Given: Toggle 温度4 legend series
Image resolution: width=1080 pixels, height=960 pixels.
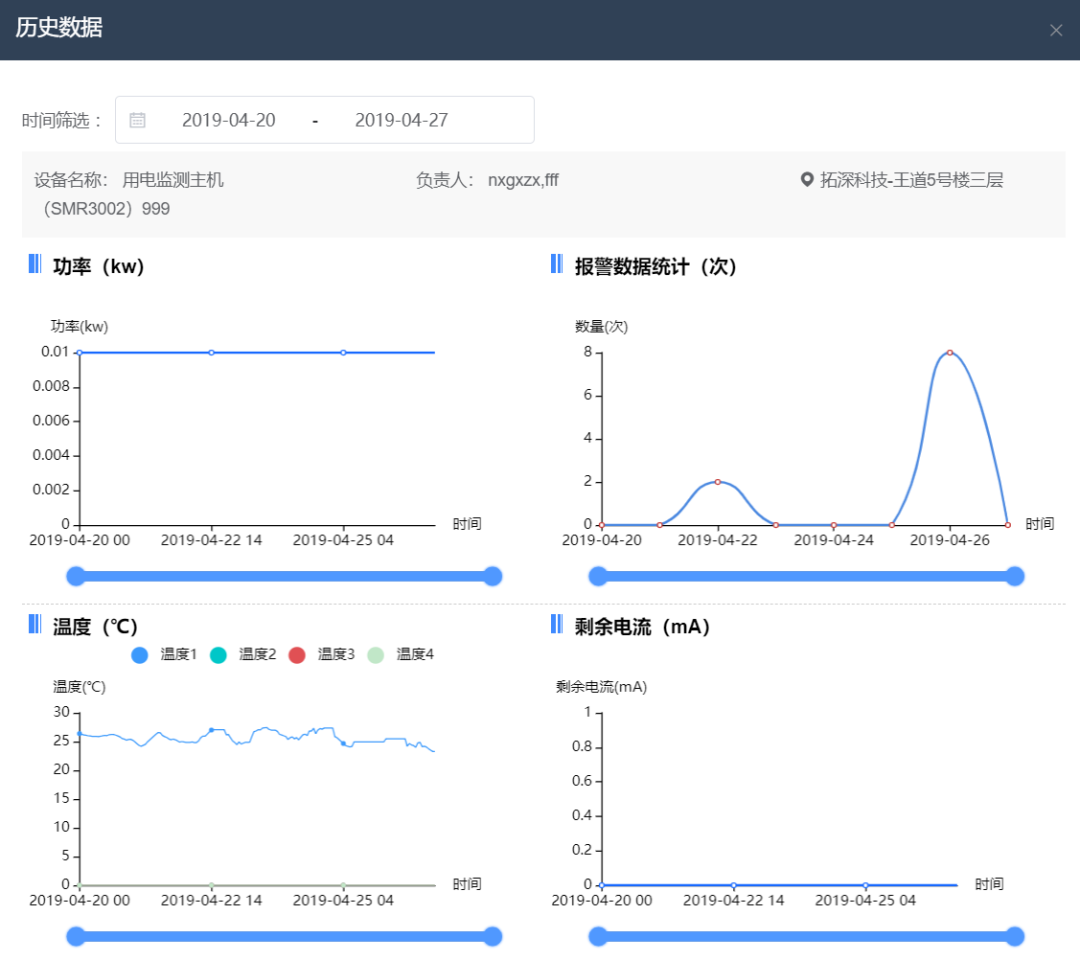Looking at the screenshot, I should click(400, 654).
